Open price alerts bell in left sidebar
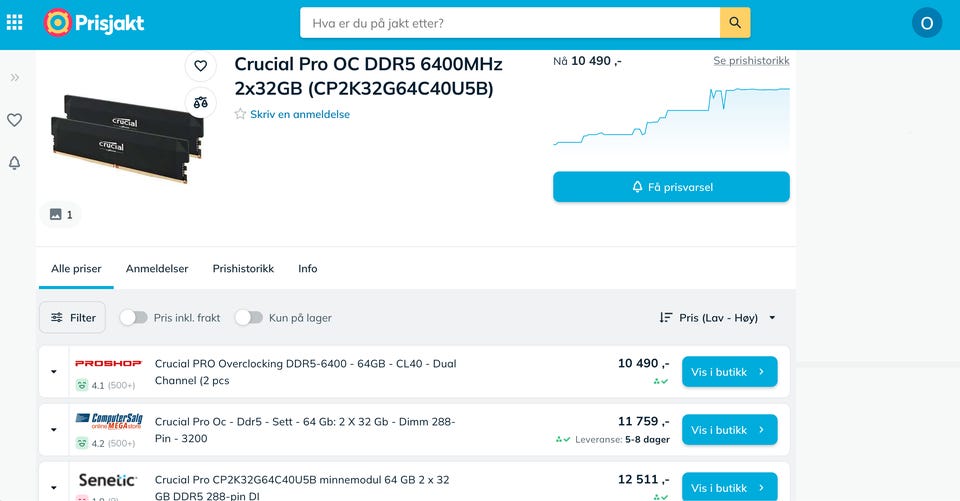960x501 pixels. point(15,163)
